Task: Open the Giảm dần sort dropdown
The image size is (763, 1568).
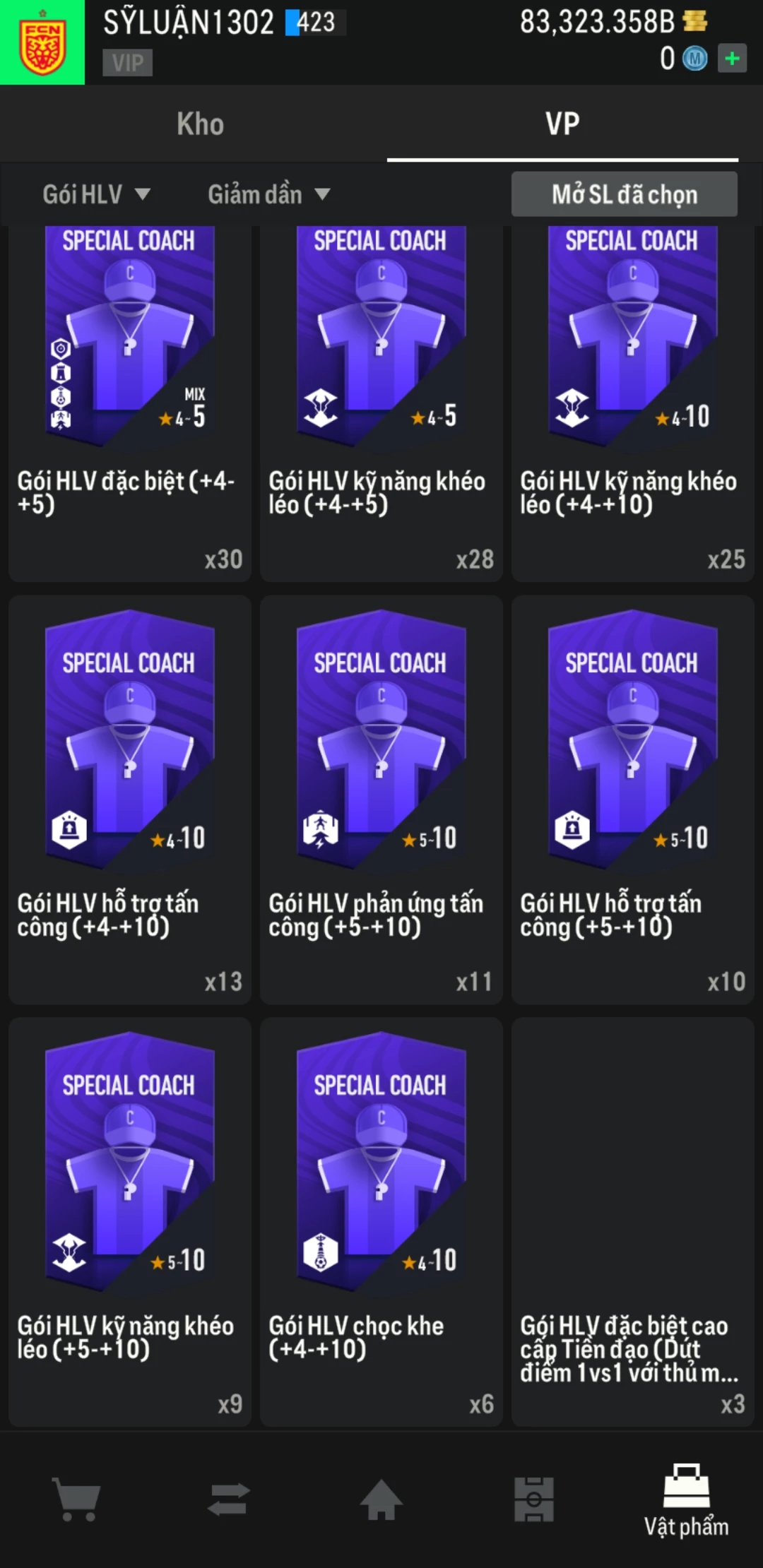Action: click(x=269, y=194)
